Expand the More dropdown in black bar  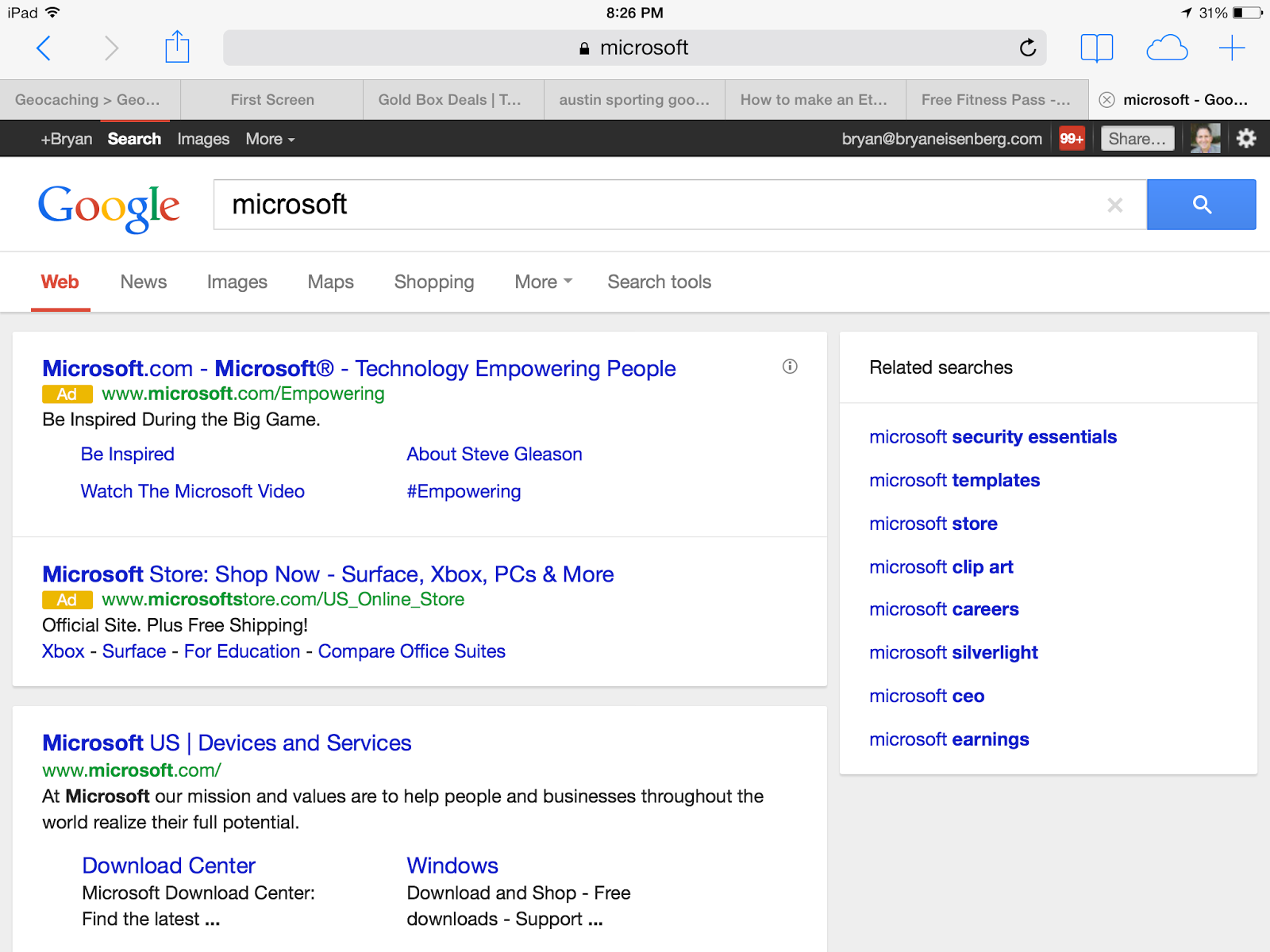point(270,139)
